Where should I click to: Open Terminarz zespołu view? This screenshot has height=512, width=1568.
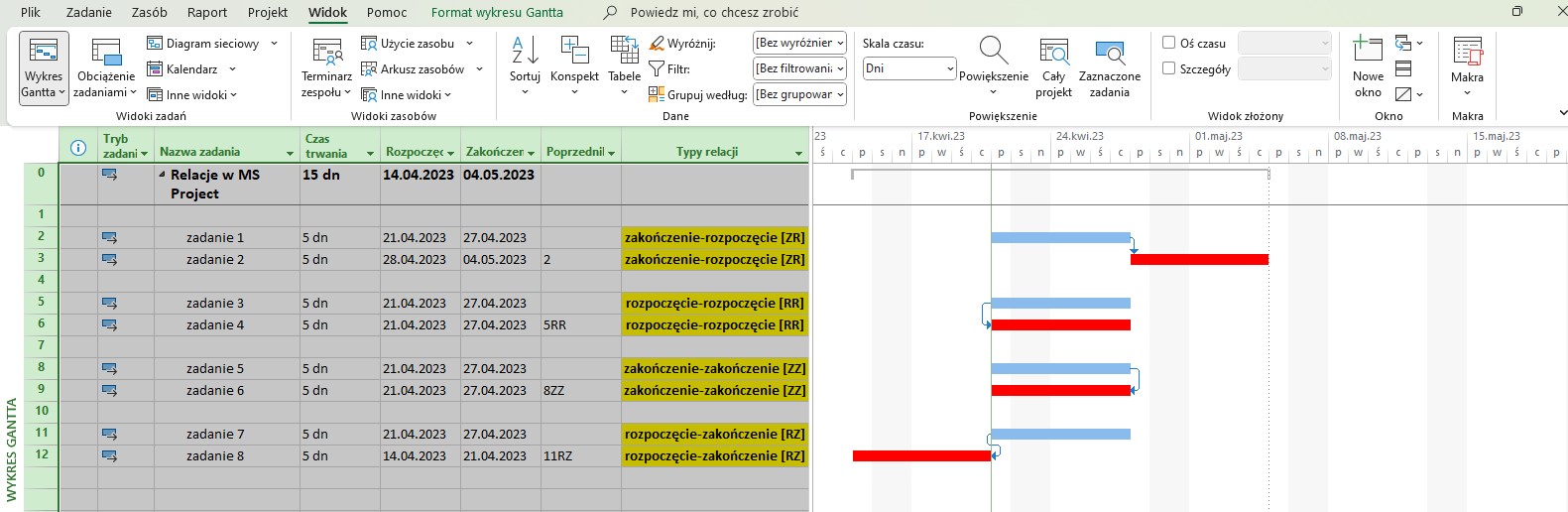point(326,55)
